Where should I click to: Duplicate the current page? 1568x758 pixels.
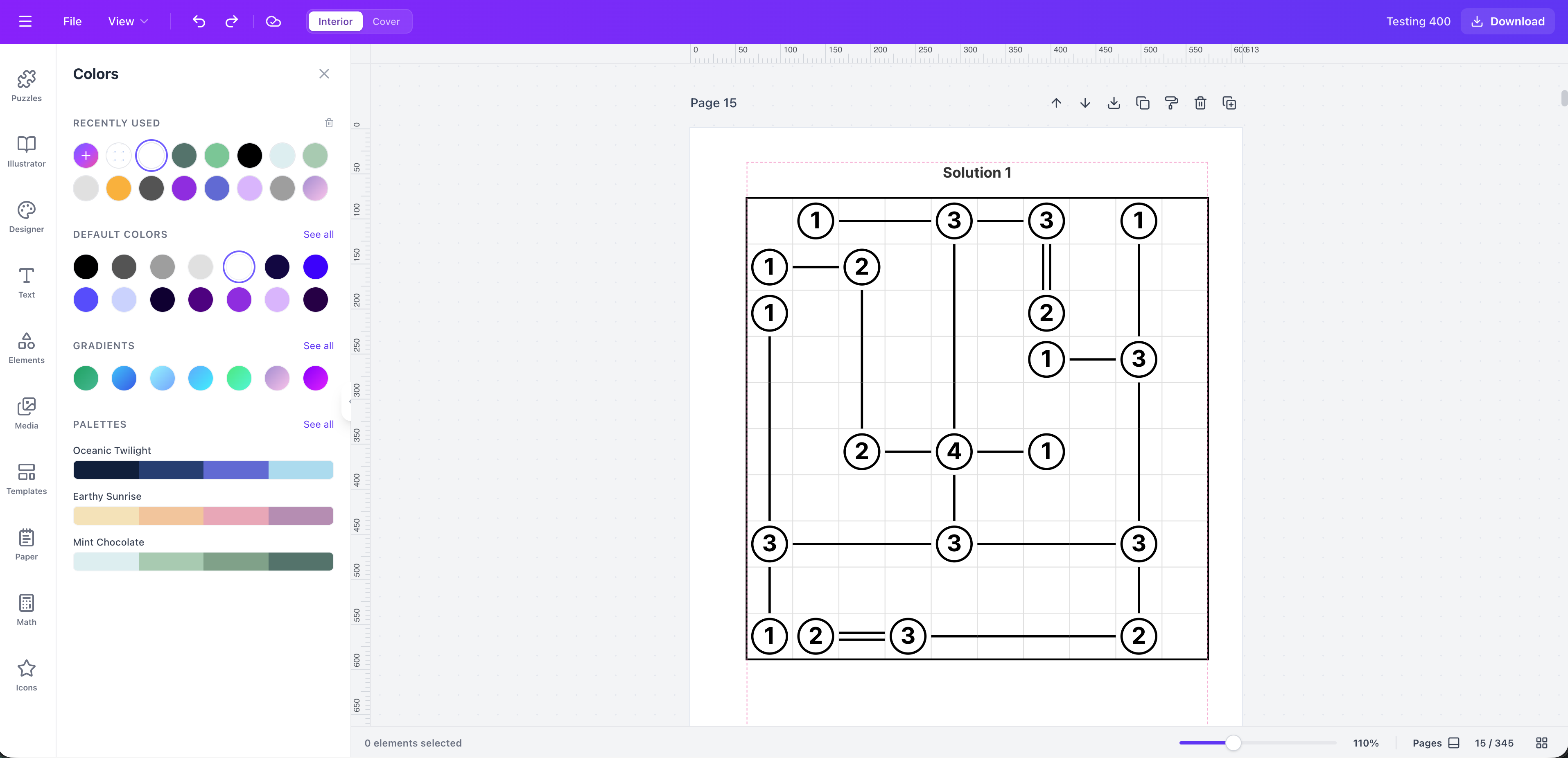pos(1229,103)
